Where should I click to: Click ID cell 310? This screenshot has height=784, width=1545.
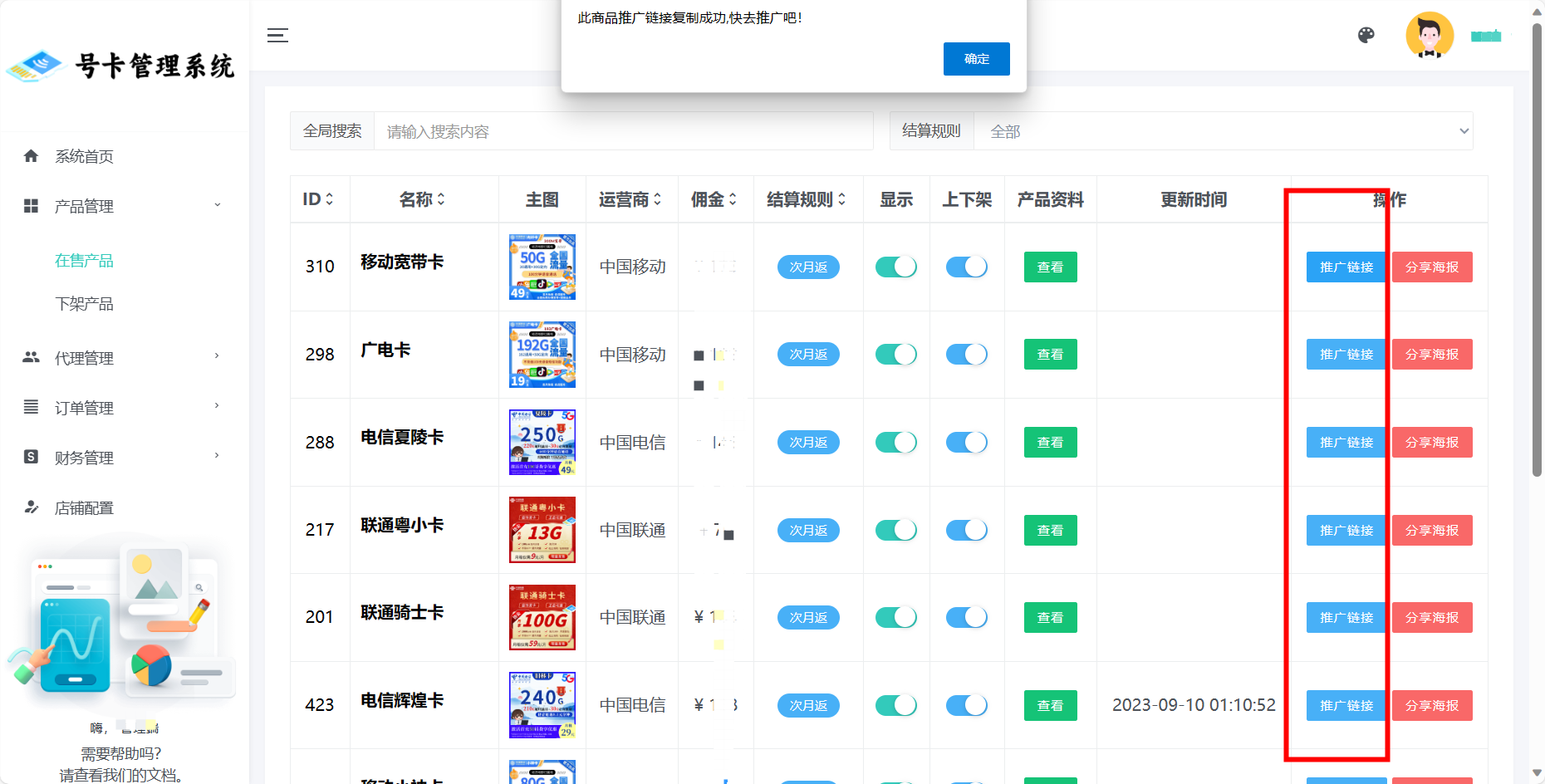tap(320, 267)
